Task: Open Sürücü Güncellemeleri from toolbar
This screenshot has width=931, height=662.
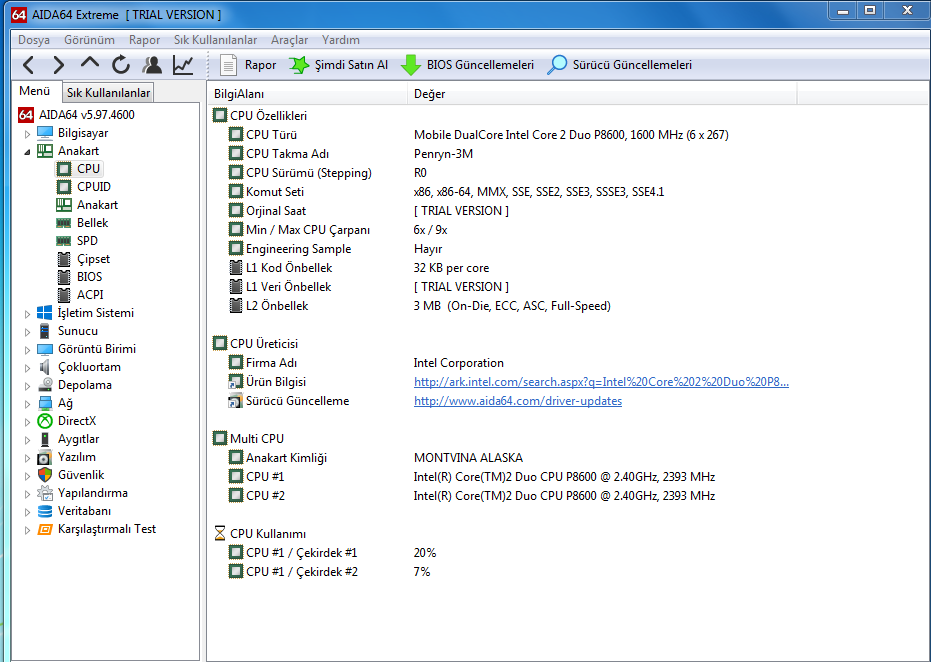Action: point(619,65)
